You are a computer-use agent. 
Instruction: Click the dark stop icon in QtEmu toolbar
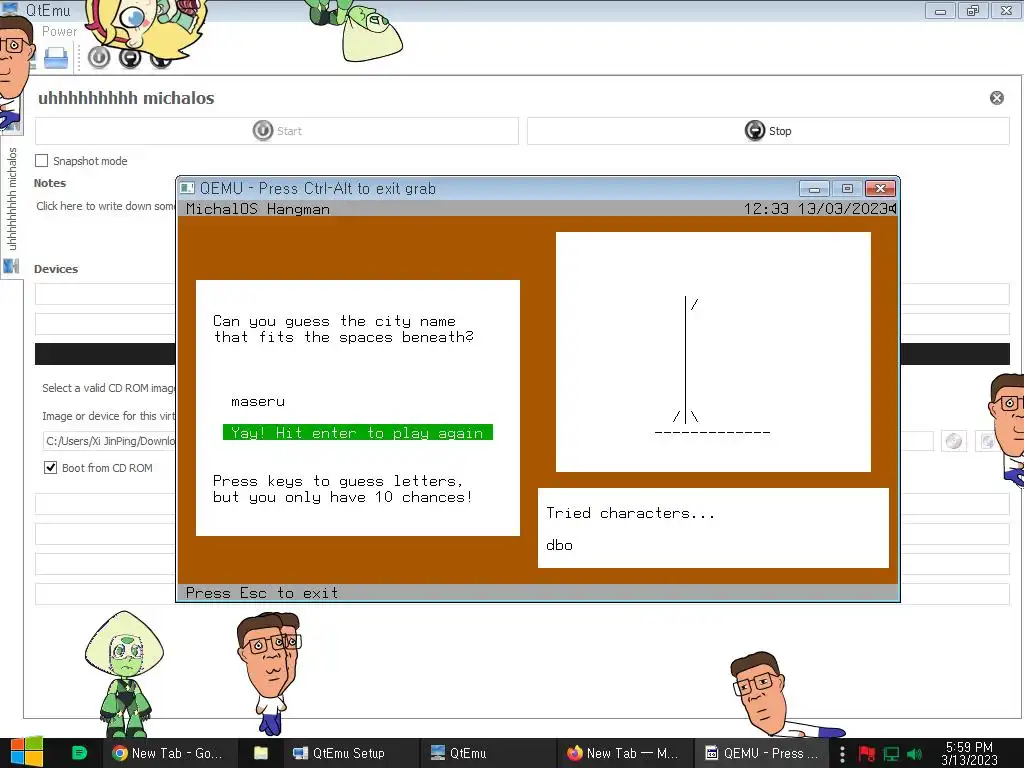[x=130, y=58]
